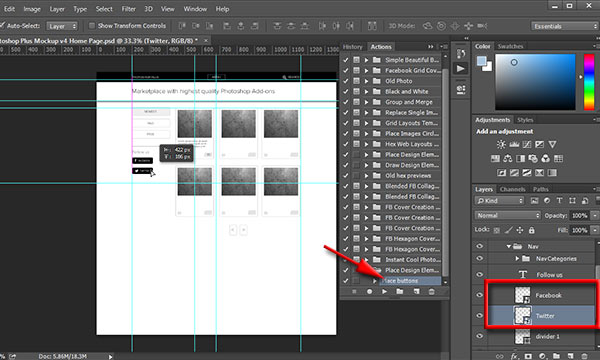Image resolution: width=600 pixels, height=360 pixels.
Task: Switch to the Channels tab
Action: (512, 189)
